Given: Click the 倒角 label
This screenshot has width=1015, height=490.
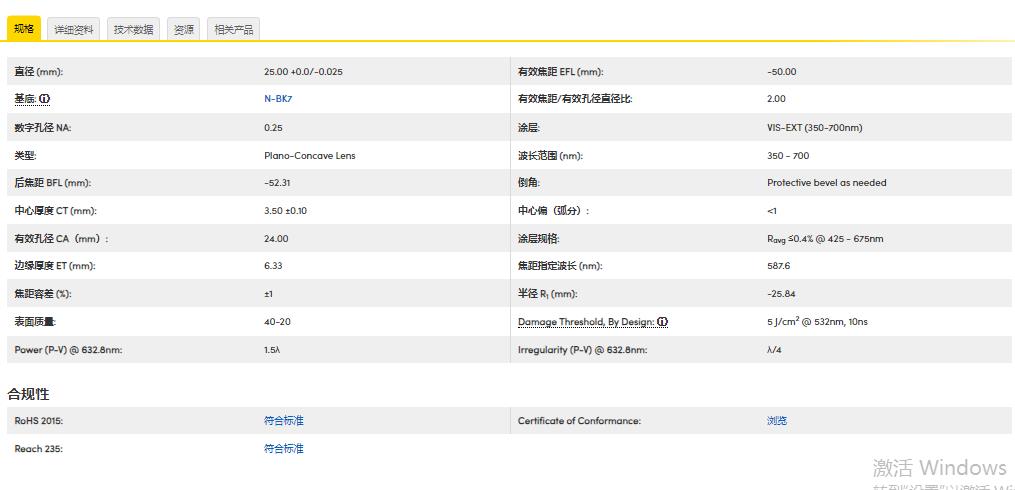Looking at the screenshot, I should (529, 183).
